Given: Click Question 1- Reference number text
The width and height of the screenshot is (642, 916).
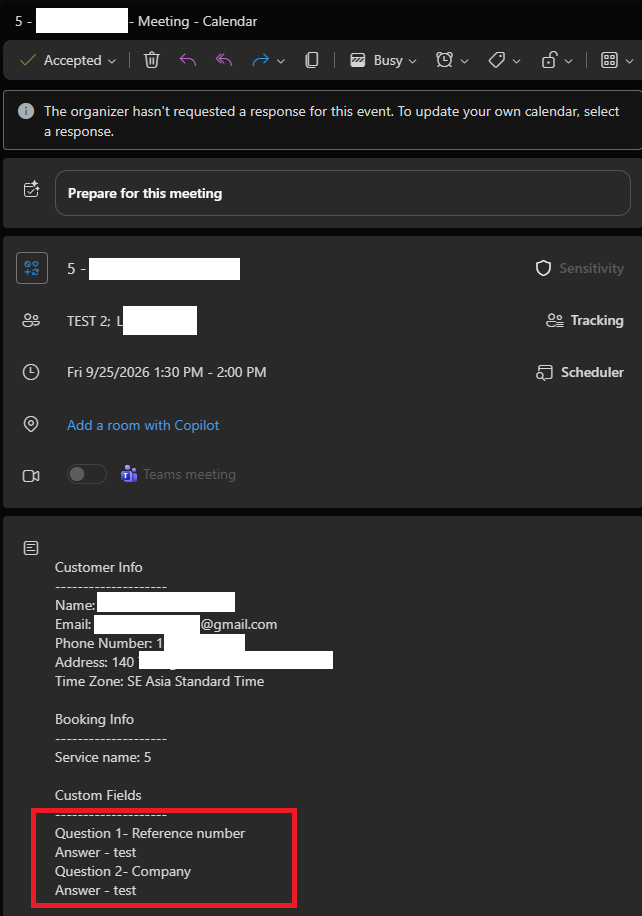Looking at the screenshot, I should [x=150, y=833].
